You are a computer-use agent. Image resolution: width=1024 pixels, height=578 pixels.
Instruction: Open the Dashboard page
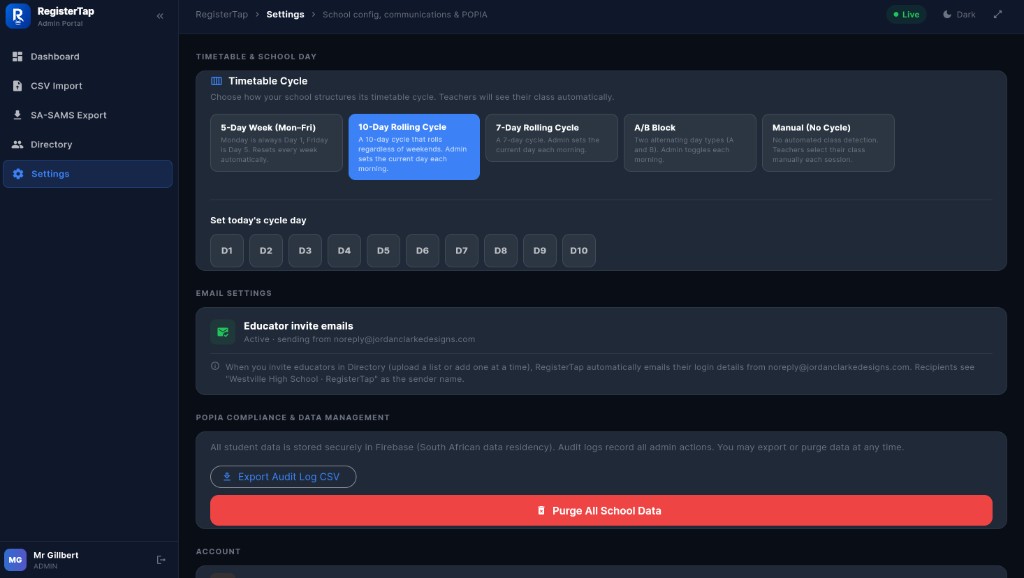click(x=88, y=57)
